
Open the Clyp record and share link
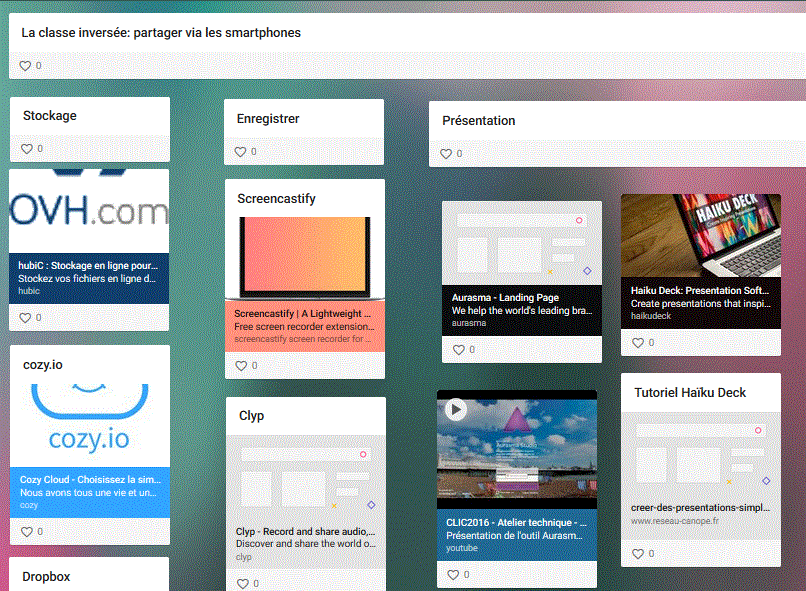(x=305, y=537)
